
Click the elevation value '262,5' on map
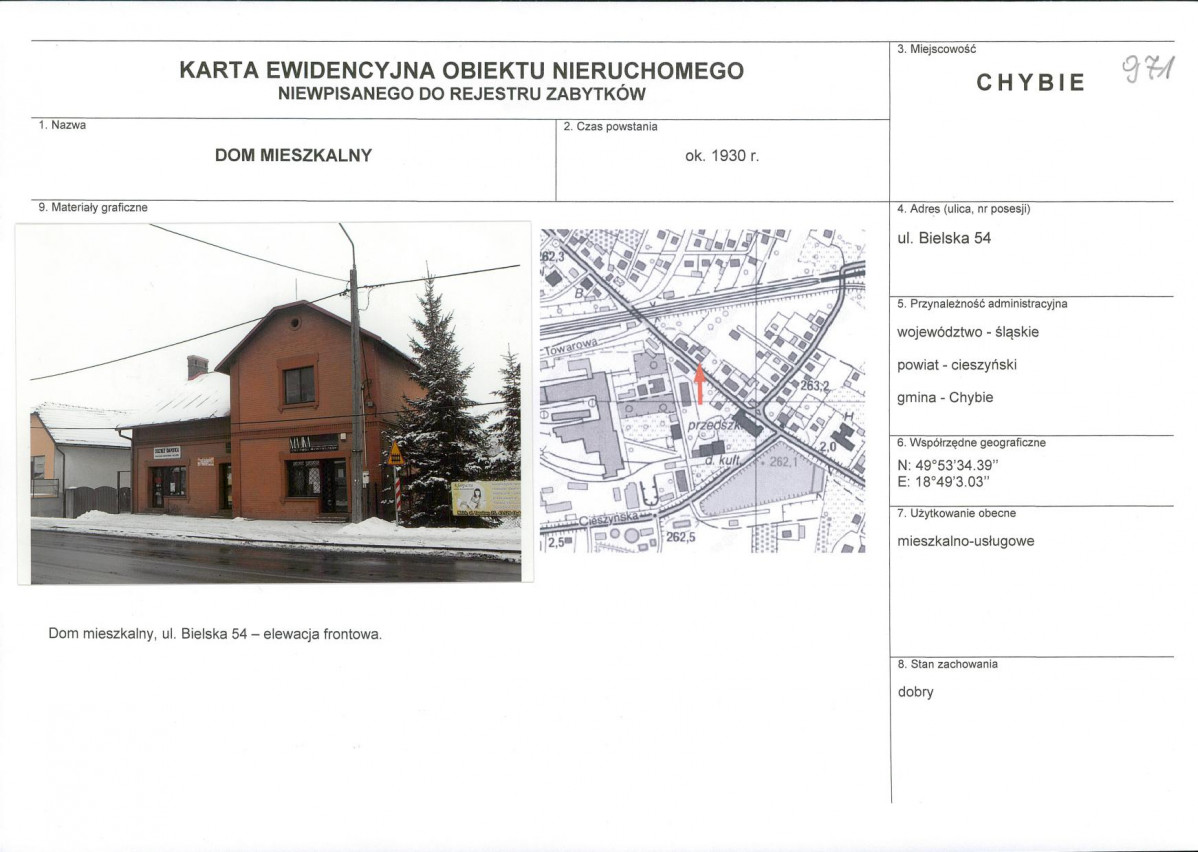(680, 536)
